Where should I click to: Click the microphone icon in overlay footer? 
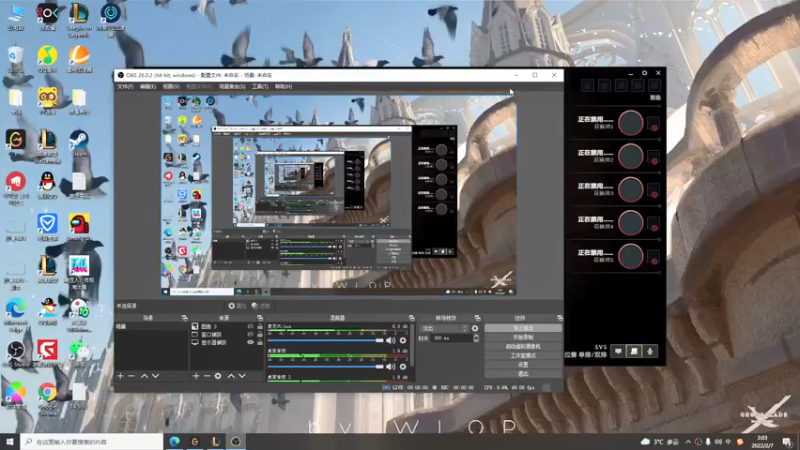click(650, 351)
